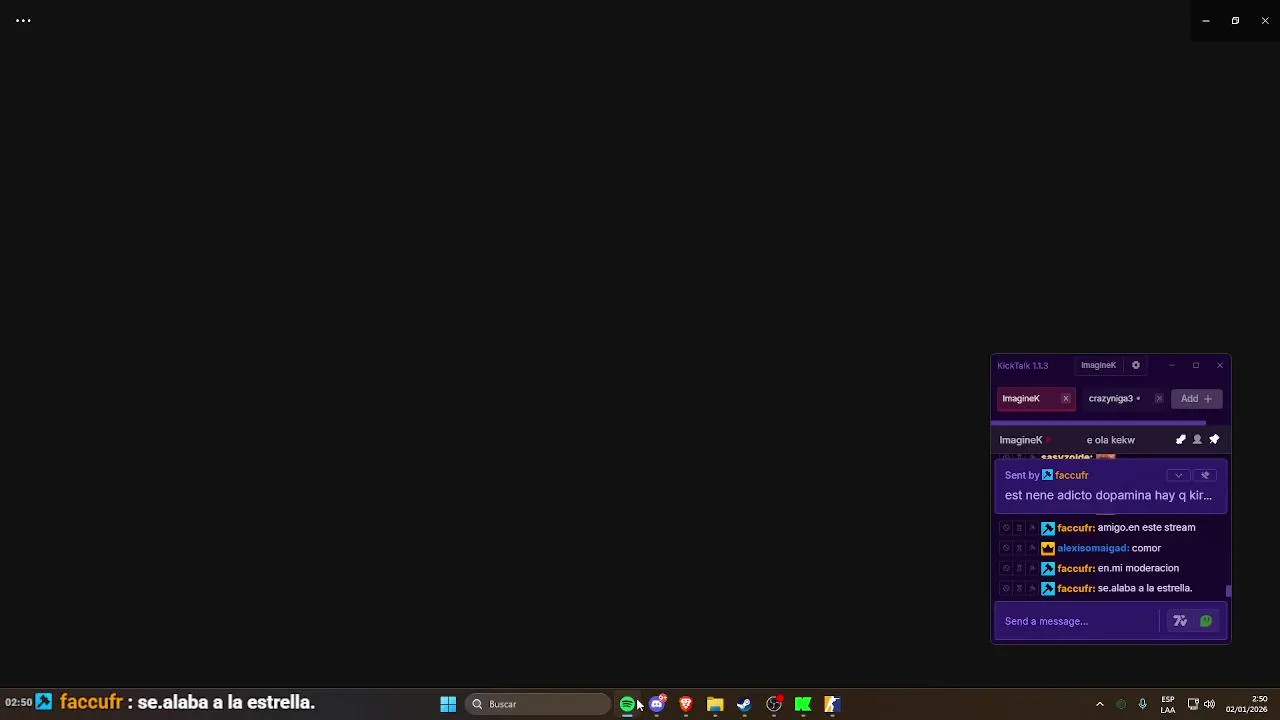Screen dimensions: 1280x720
Task: Click the KickTalk chat scrollbar thumb
Action: pos(1228,591)
